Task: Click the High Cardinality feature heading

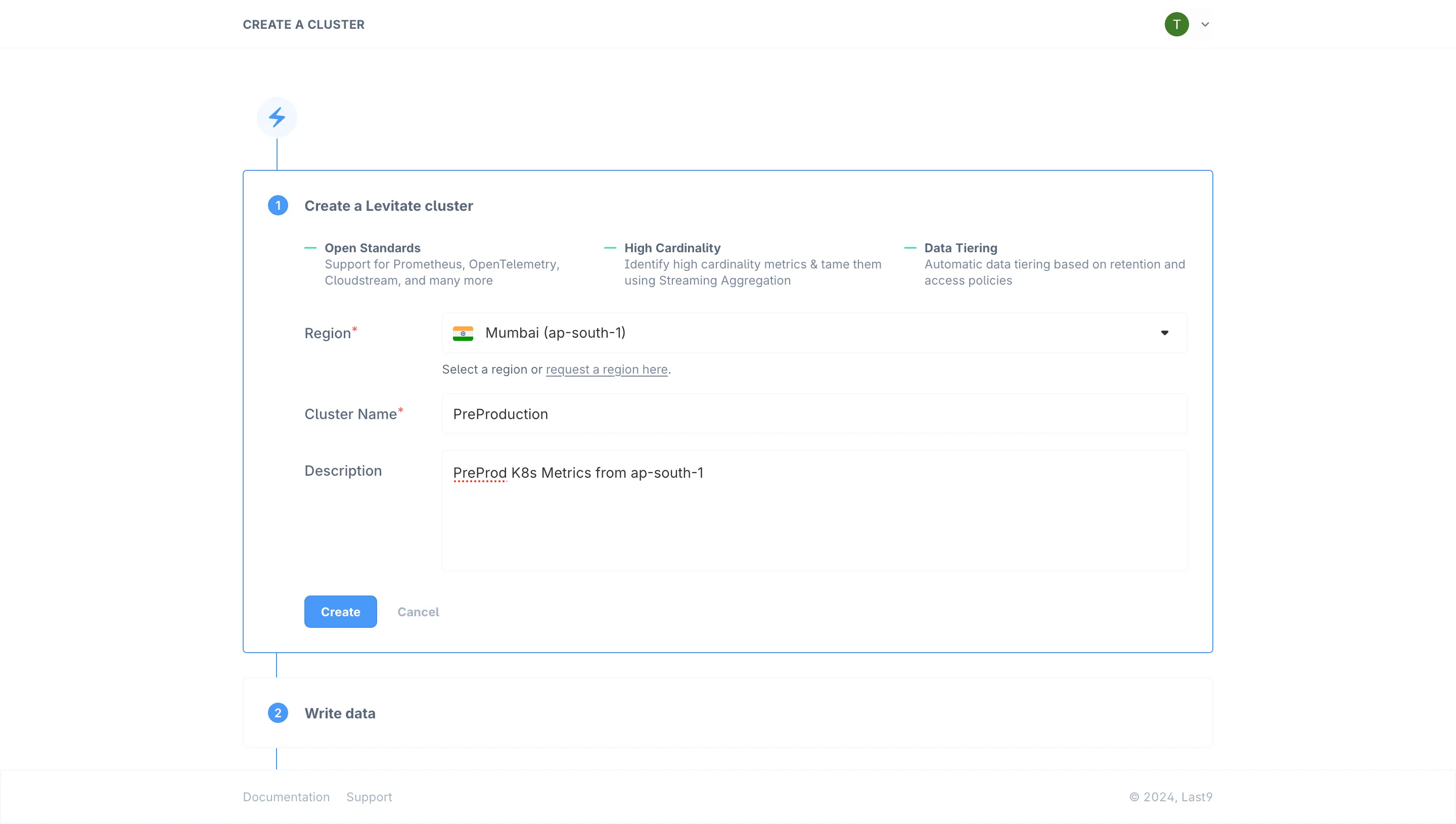Action: pos(672,248)
